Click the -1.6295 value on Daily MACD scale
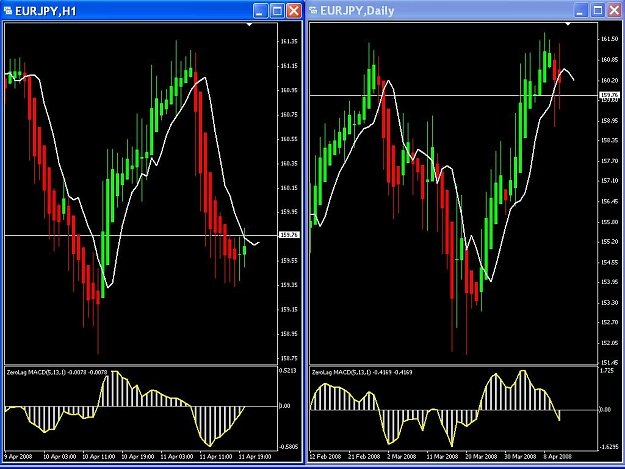The width and height of the screenshot is (625, 469). 609,447
